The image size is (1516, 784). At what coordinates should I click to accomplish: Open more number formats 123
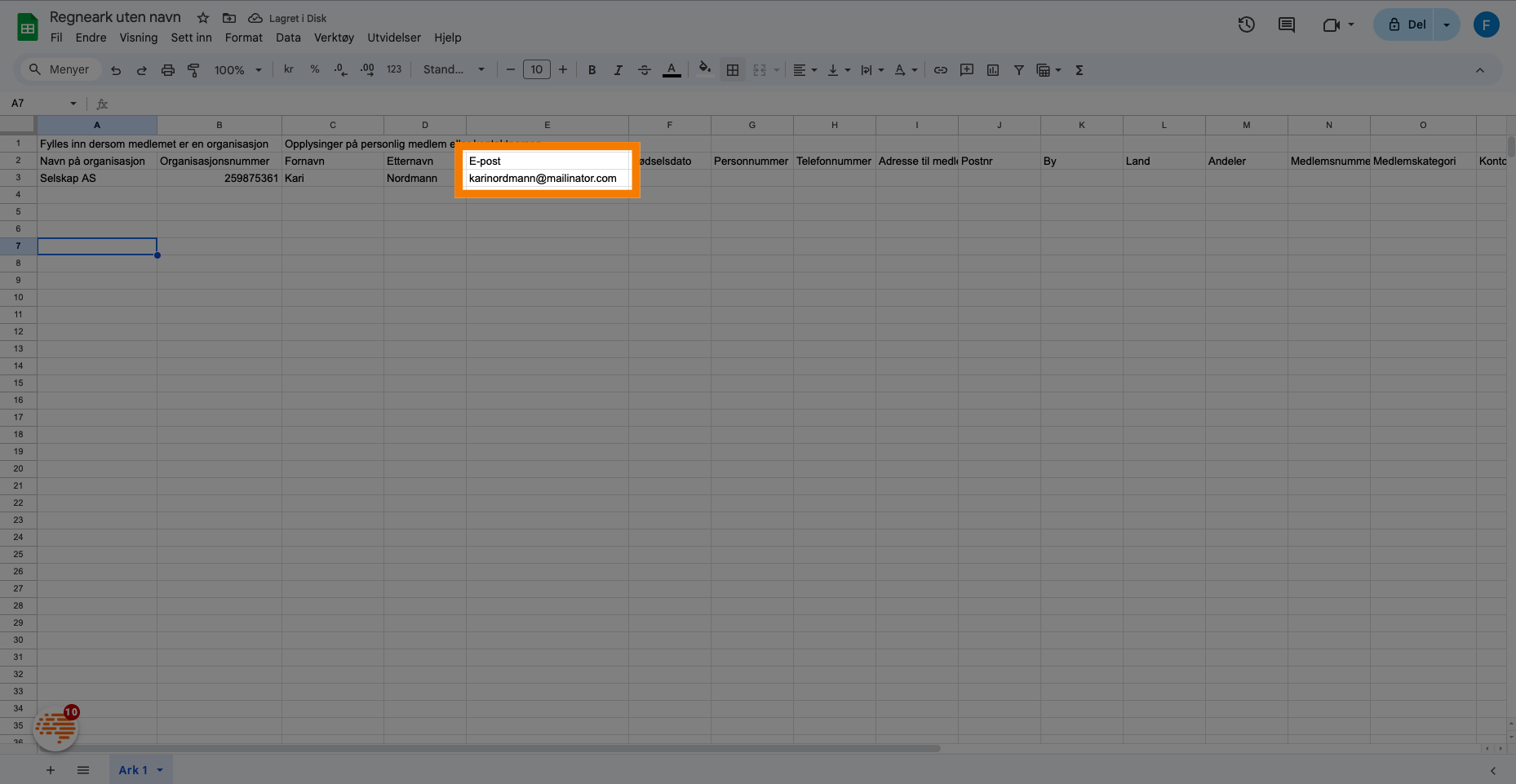[394, 70]
